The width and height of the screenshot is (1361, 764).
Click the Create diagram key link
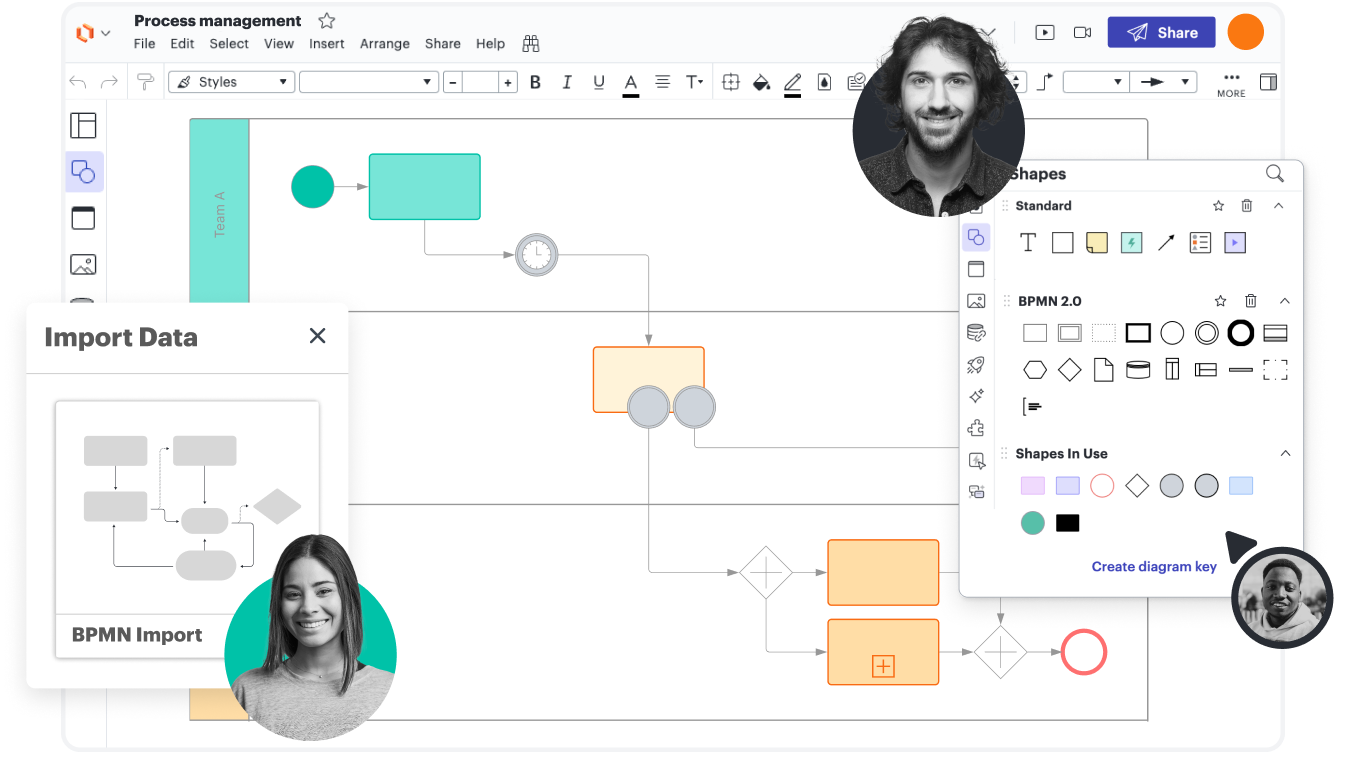pos(1153,566)
